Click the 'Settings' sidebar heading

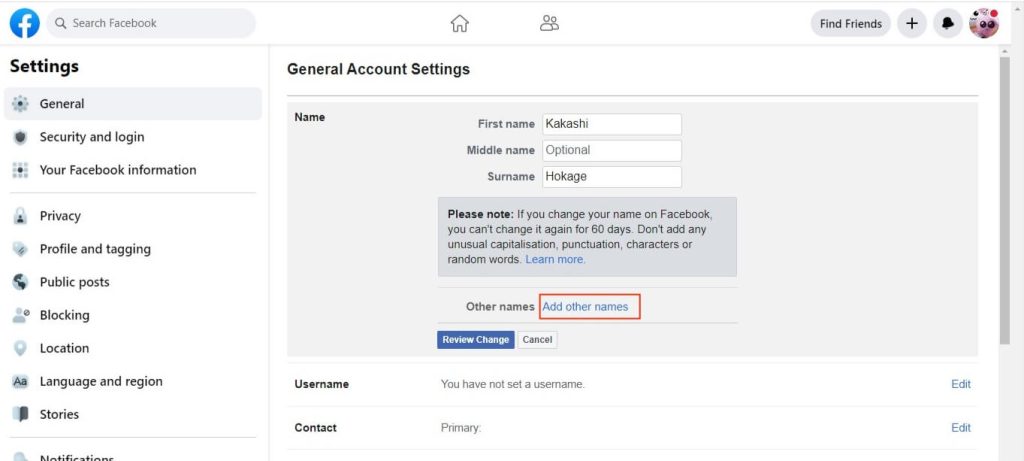[x=44, y=67]
